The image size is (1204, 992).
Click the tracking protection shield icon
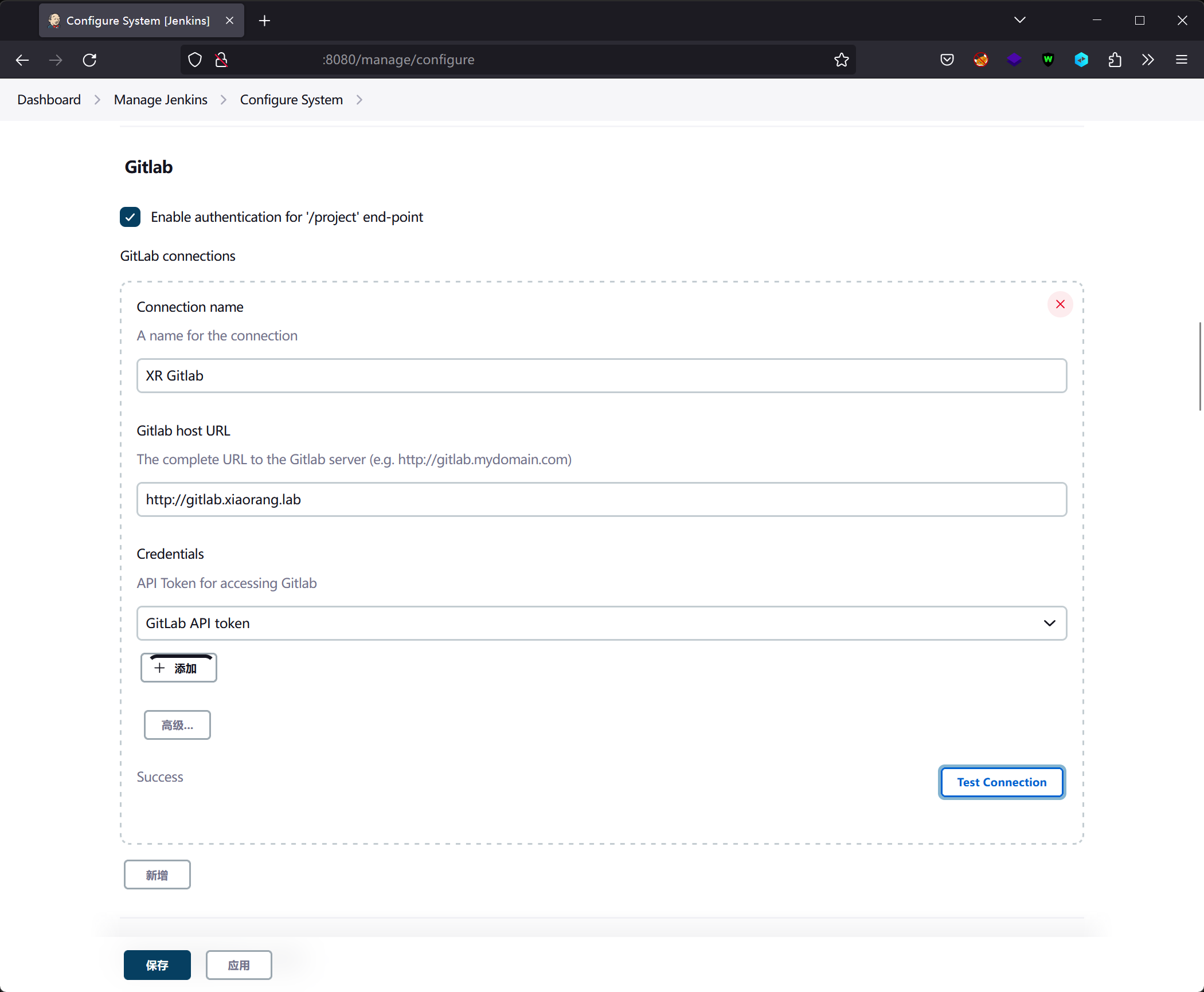[195, 60]
